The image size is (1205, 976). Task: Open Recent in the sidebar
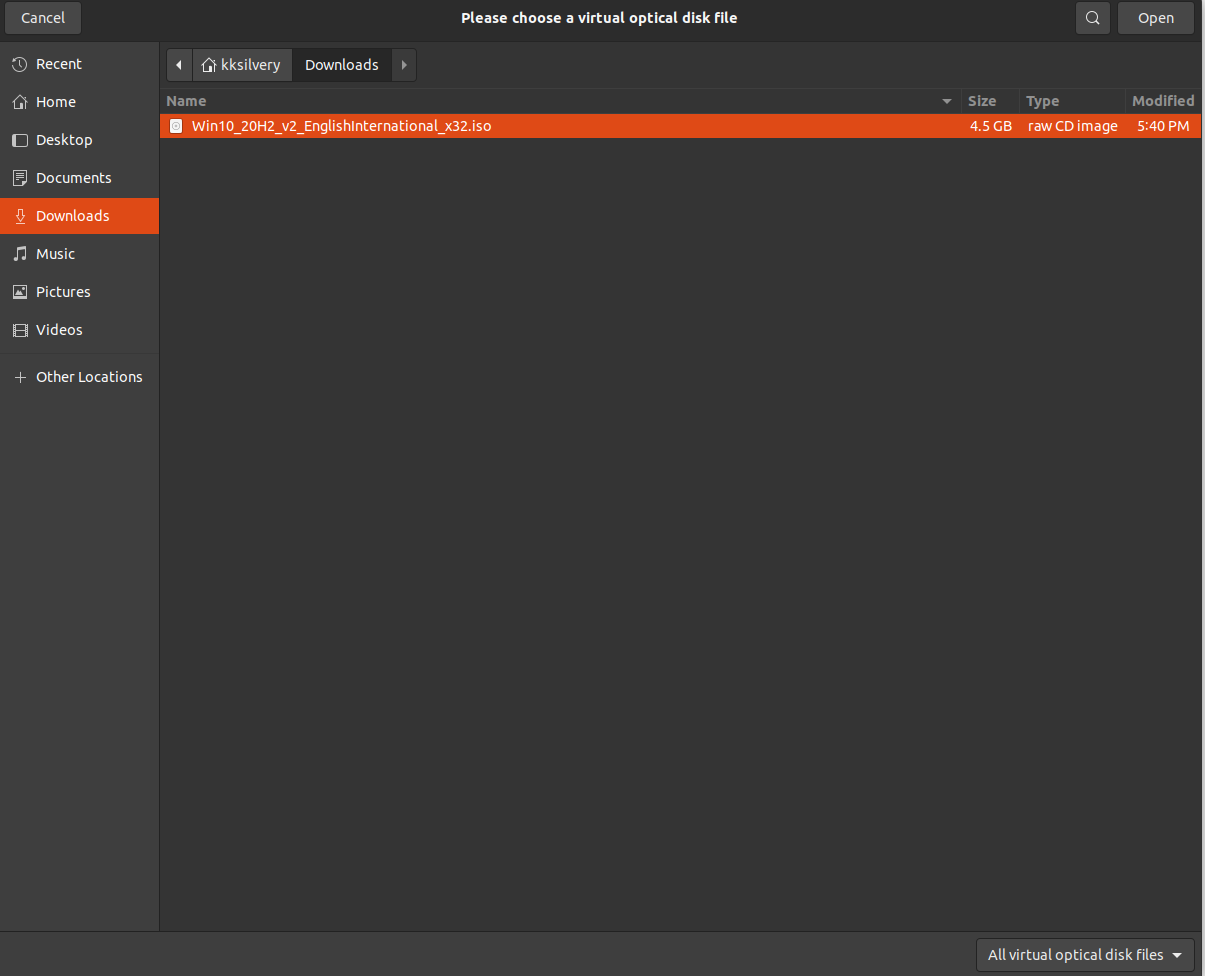(79, 64)
